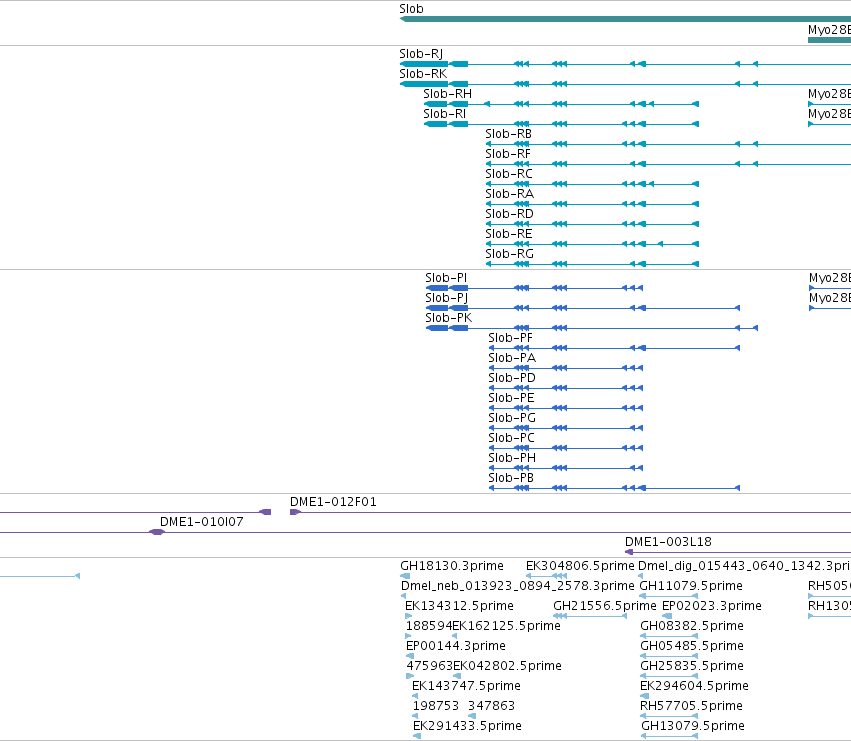
Task: Select the DME1-003L18 clone label
Action: tap(668, 542)
